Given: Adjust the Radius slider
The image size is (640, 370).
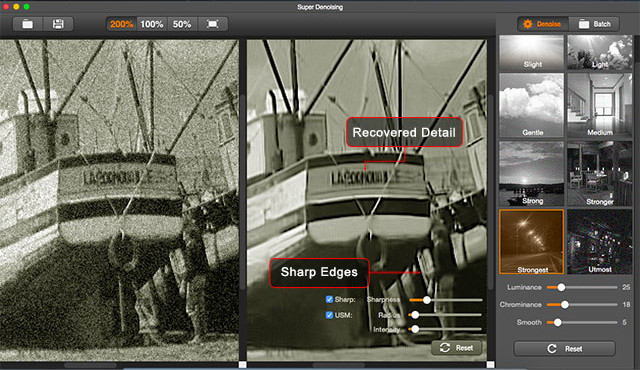Looking at the screenshot, I should [x=446, y=315].
